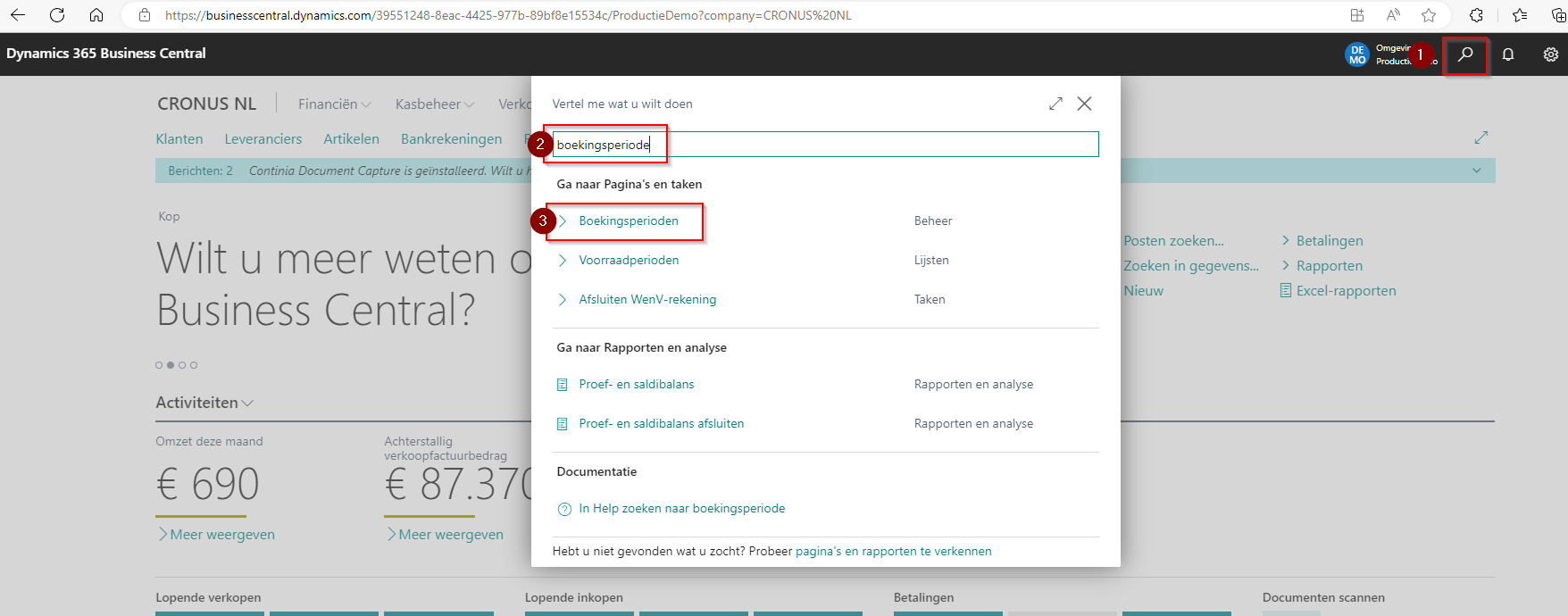
Task: Open the 'Proef- en saldibalans afsluiten' report
Action: tap(662, 424)
